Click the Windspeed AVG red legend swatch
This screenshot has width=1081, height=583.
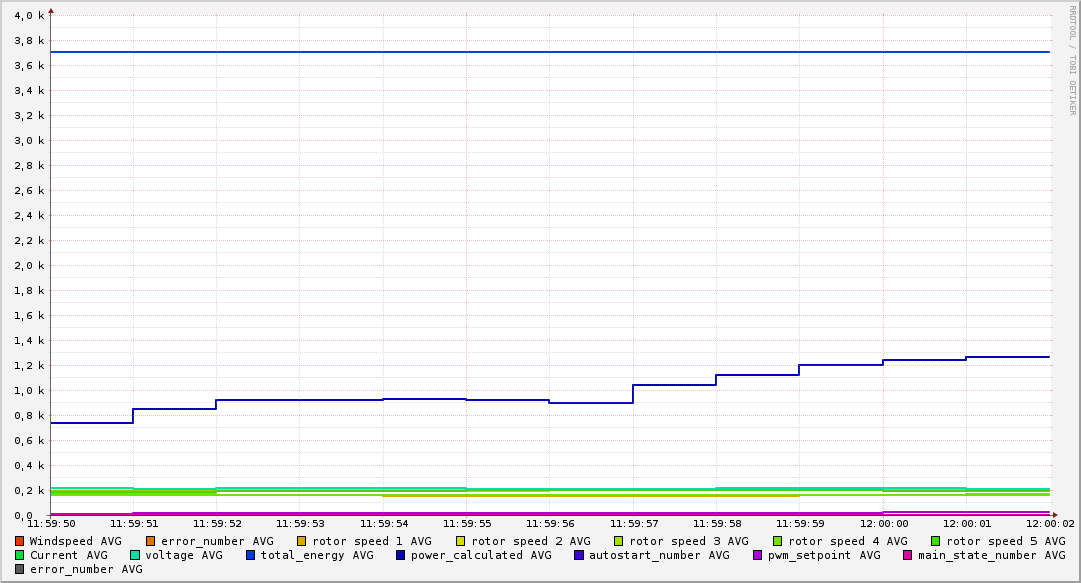[19, 542]
